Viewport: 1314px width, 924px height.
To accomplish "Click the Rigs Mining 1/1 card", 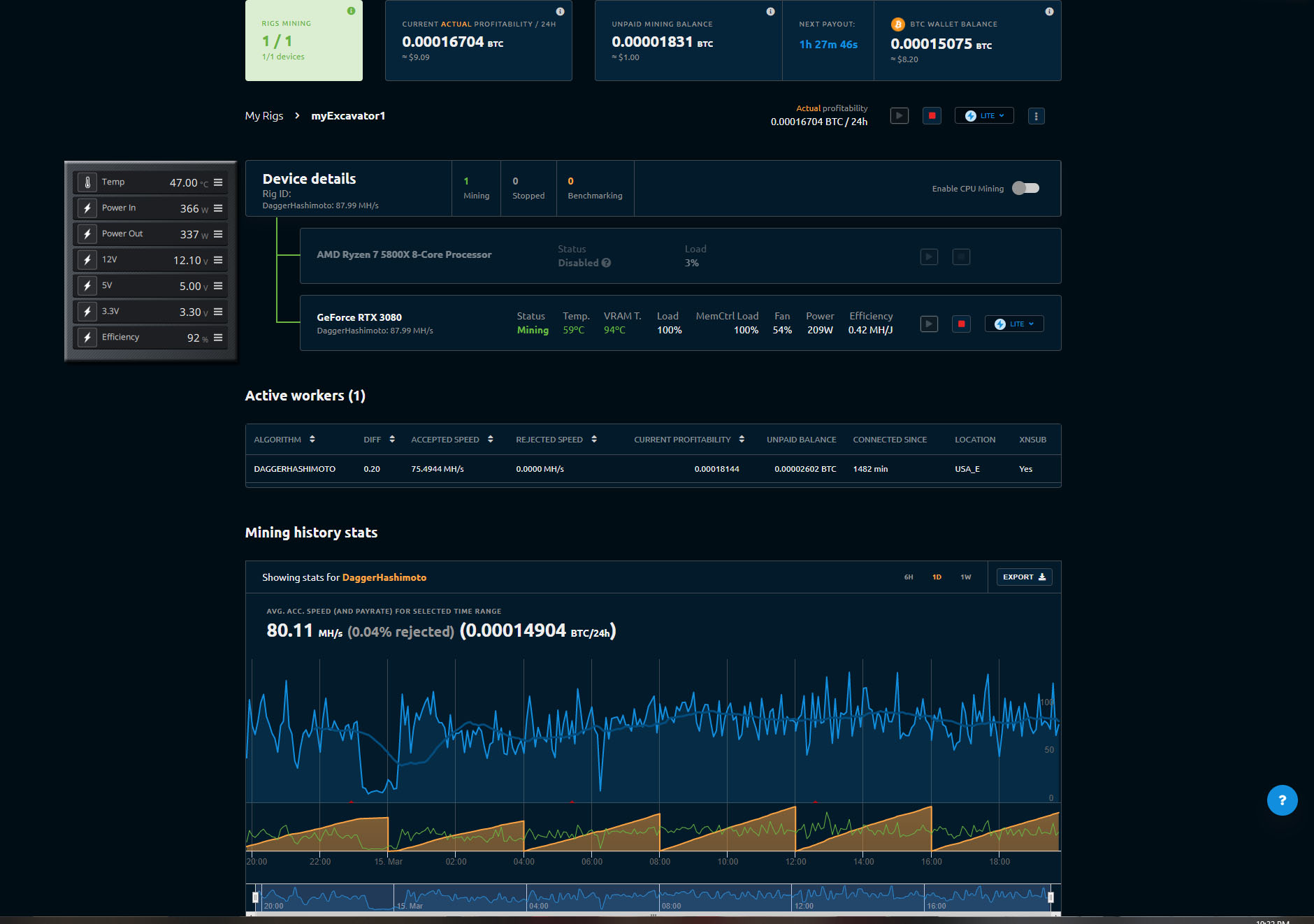I will coord(304,41).
